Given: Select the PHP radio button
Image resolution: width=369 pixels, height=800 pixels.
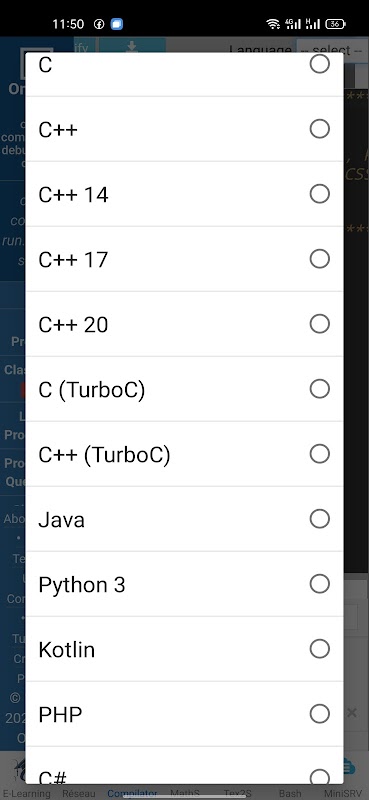Looking at the screenshot, I should coord(319,714).
